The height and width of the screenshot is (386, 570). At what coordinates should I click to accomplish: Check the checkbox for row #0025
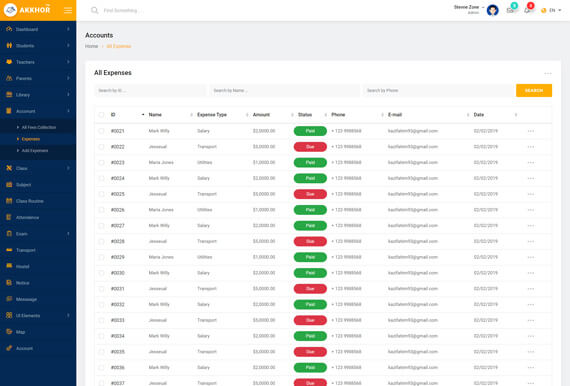click(101, 194)
